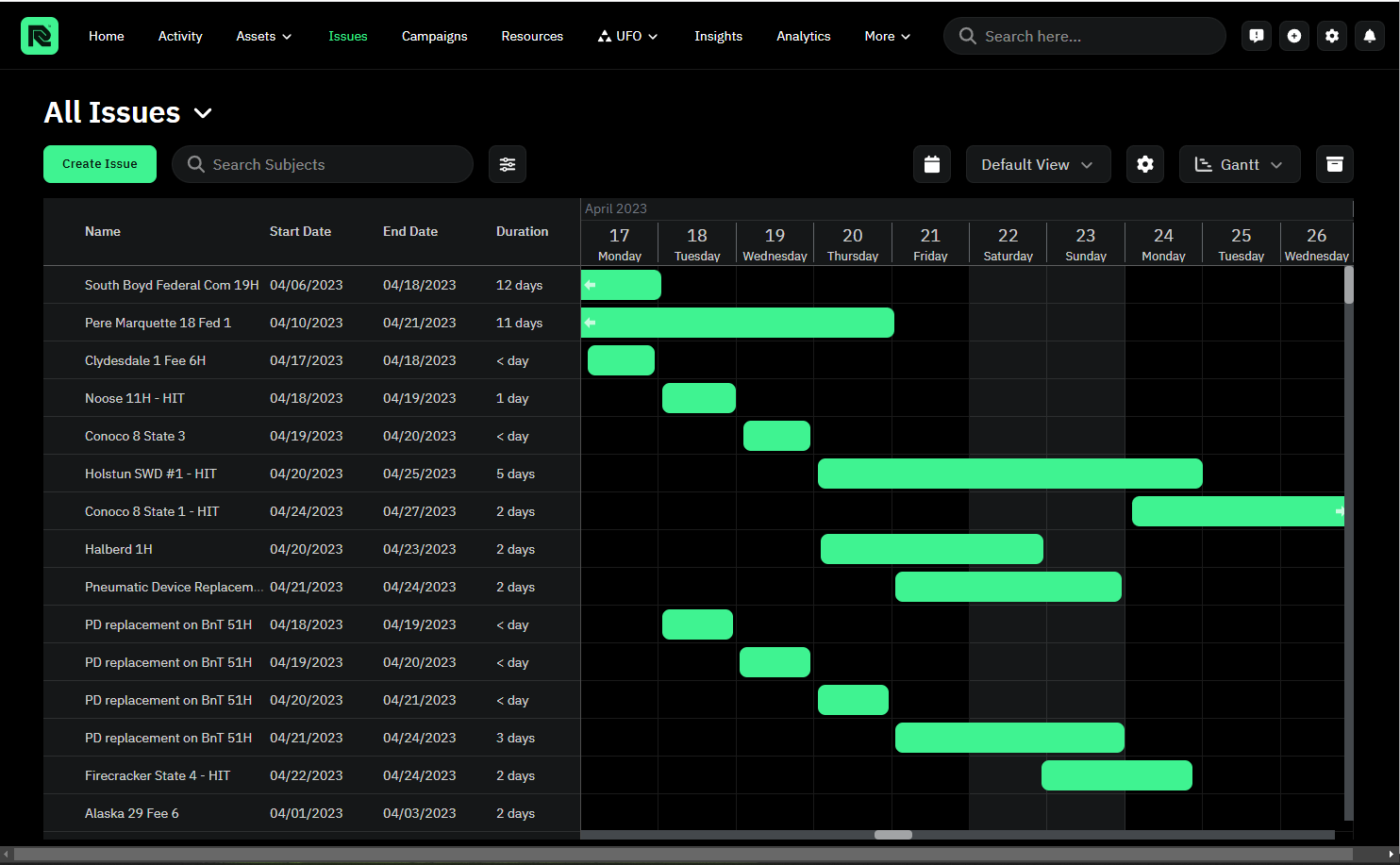
Task: Select the Clydesdale 1 Fee 6H Gantt bar
Action: (x=621, y=360)
